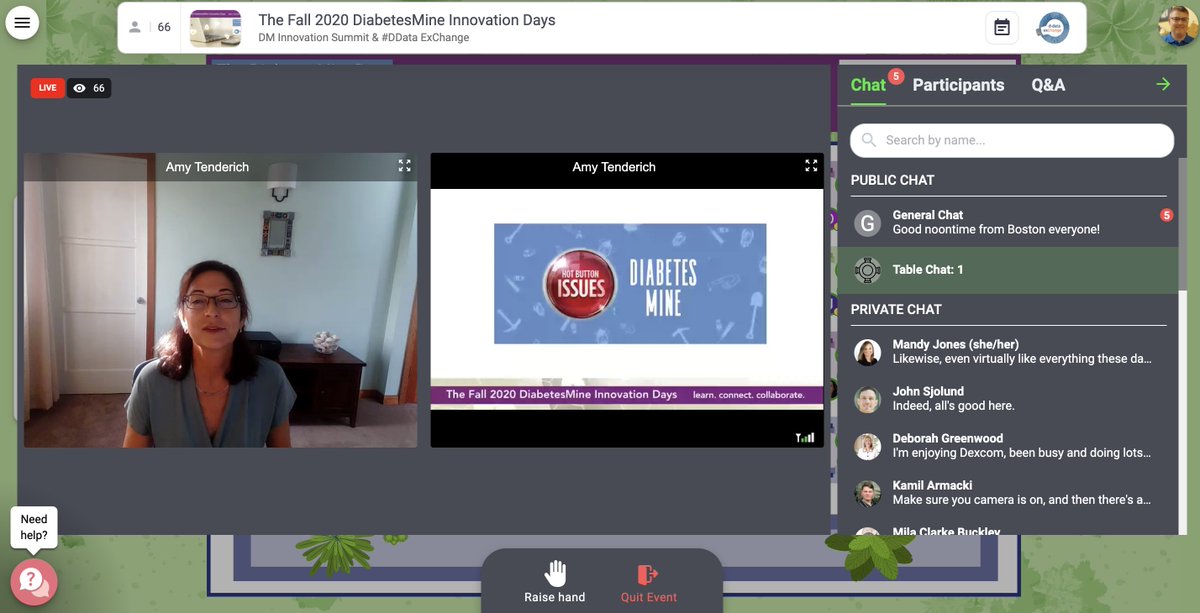
Task: Open the Q&A tab
Action: tap(1049, 84)
